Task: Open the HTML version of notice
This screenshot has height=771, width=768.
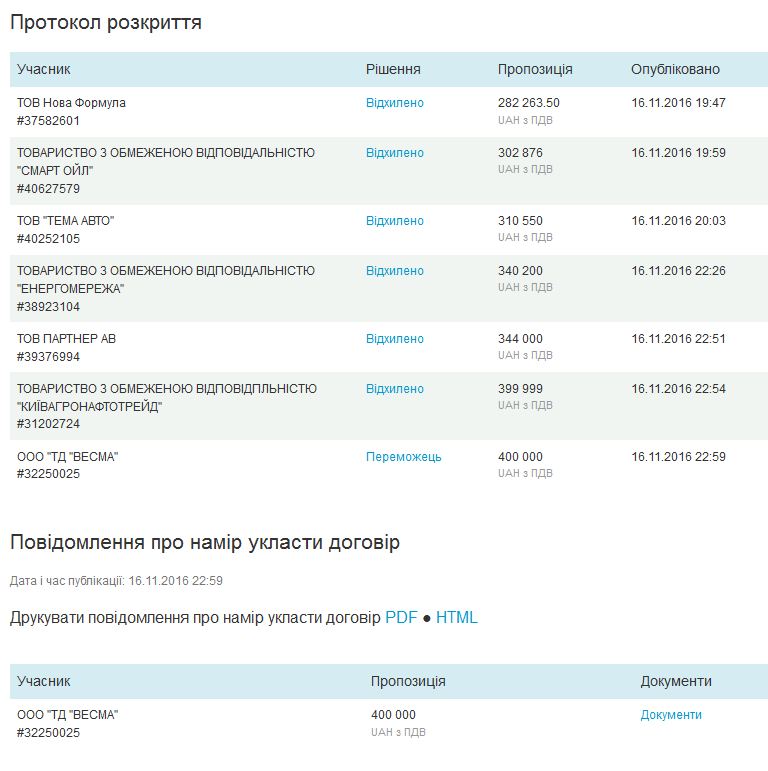Action: tap(457, 618)
